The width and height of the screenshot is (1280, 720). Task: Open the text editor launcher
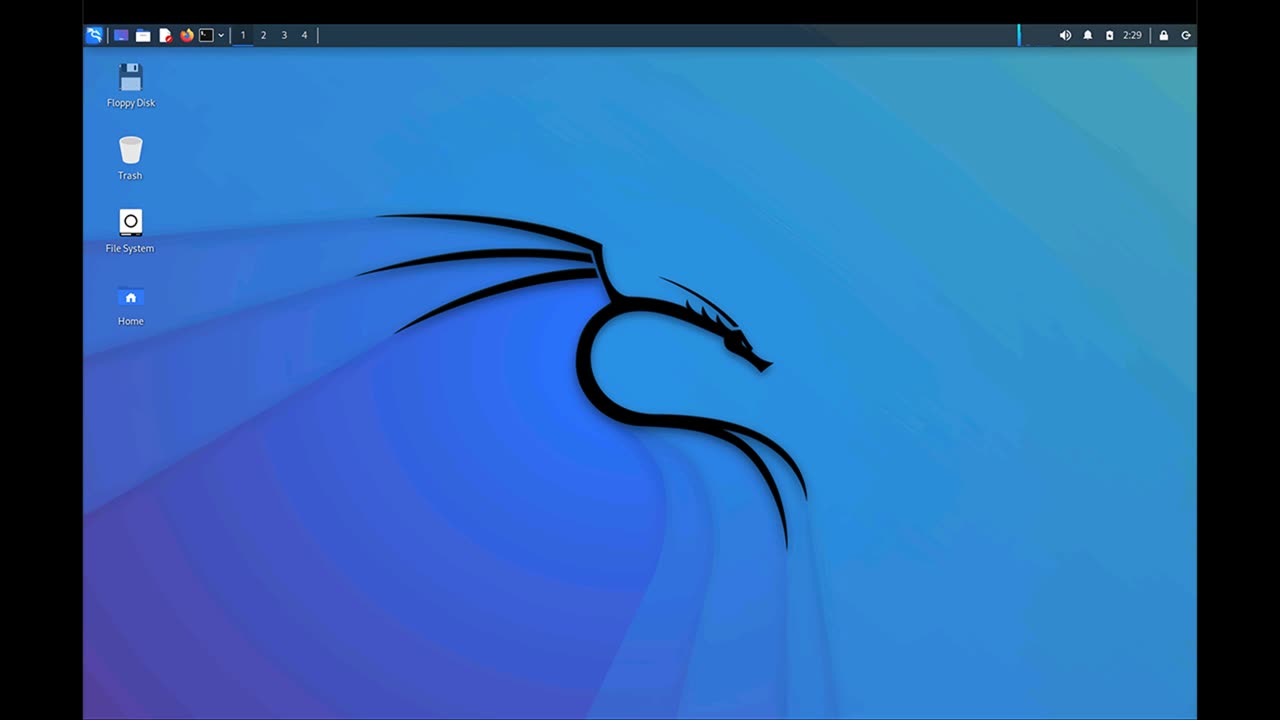(x=165, y=35)
